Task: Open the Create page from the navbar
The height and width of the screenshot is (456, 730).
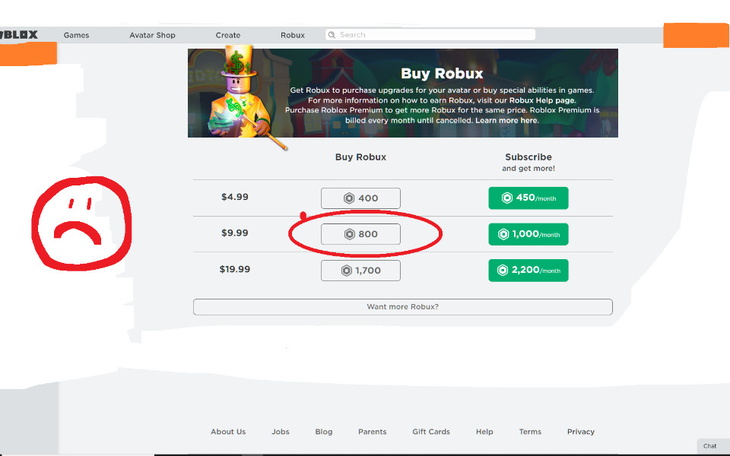Action: coord(228,35)
